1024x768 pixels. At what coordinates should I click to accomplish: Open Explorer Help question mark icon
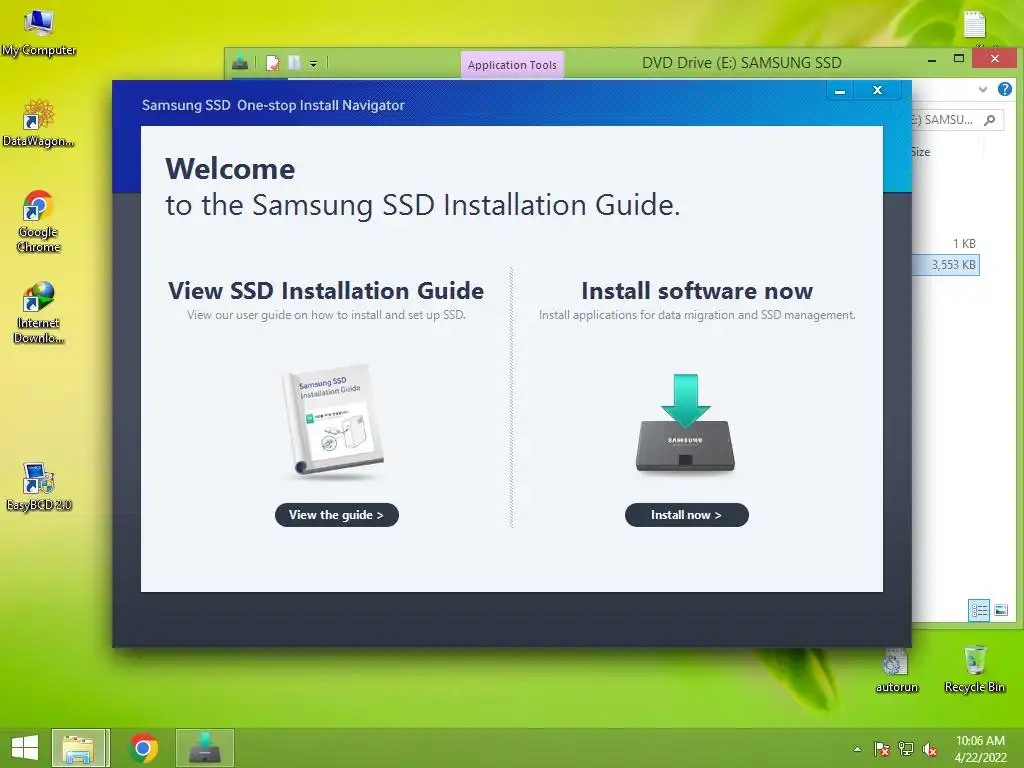[1005, 89]
